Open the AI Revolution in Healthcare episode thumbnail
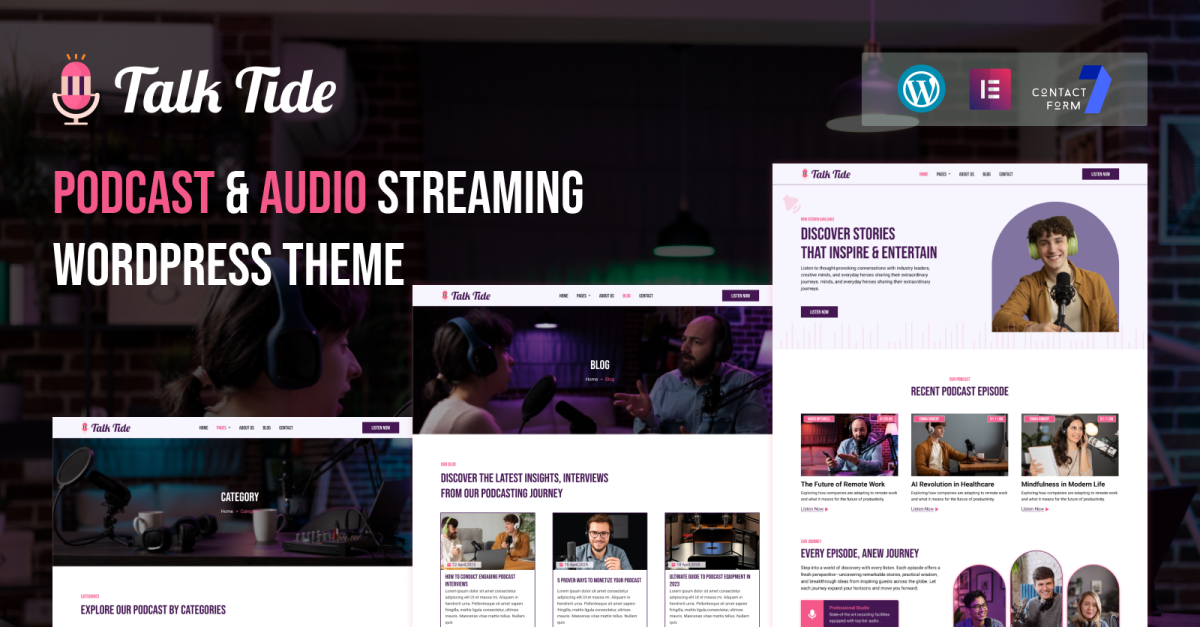 [945, 444]
